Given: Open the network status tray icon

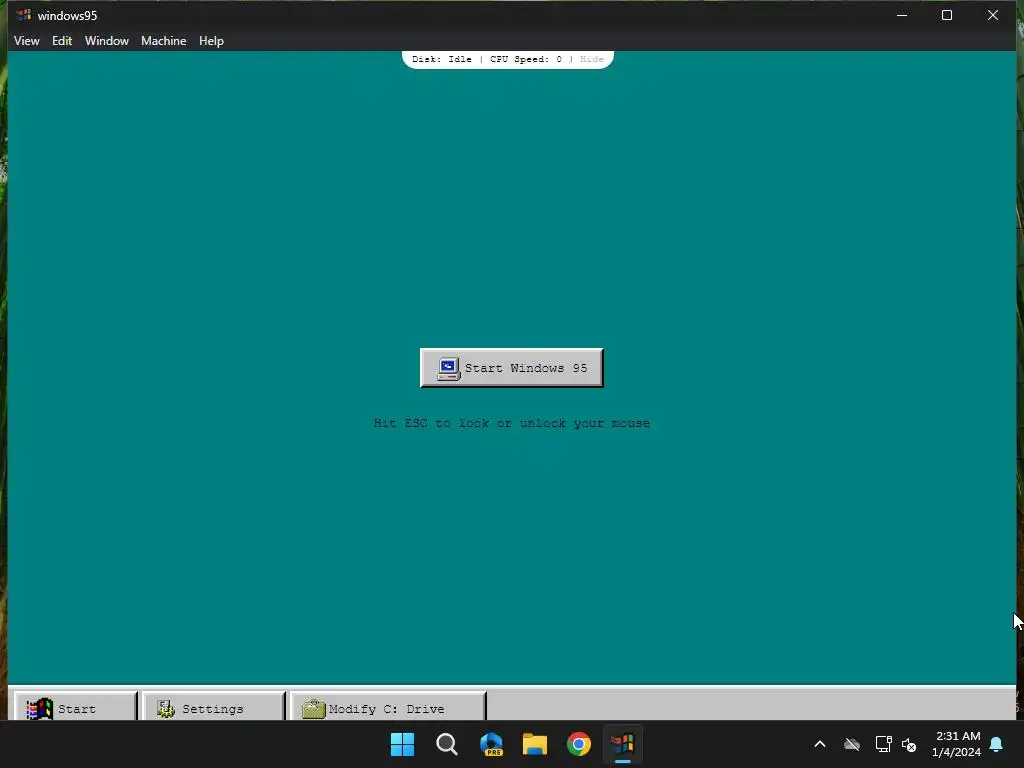Looking at the screenshot, I should pyautogui.click(x=884, y=744).
